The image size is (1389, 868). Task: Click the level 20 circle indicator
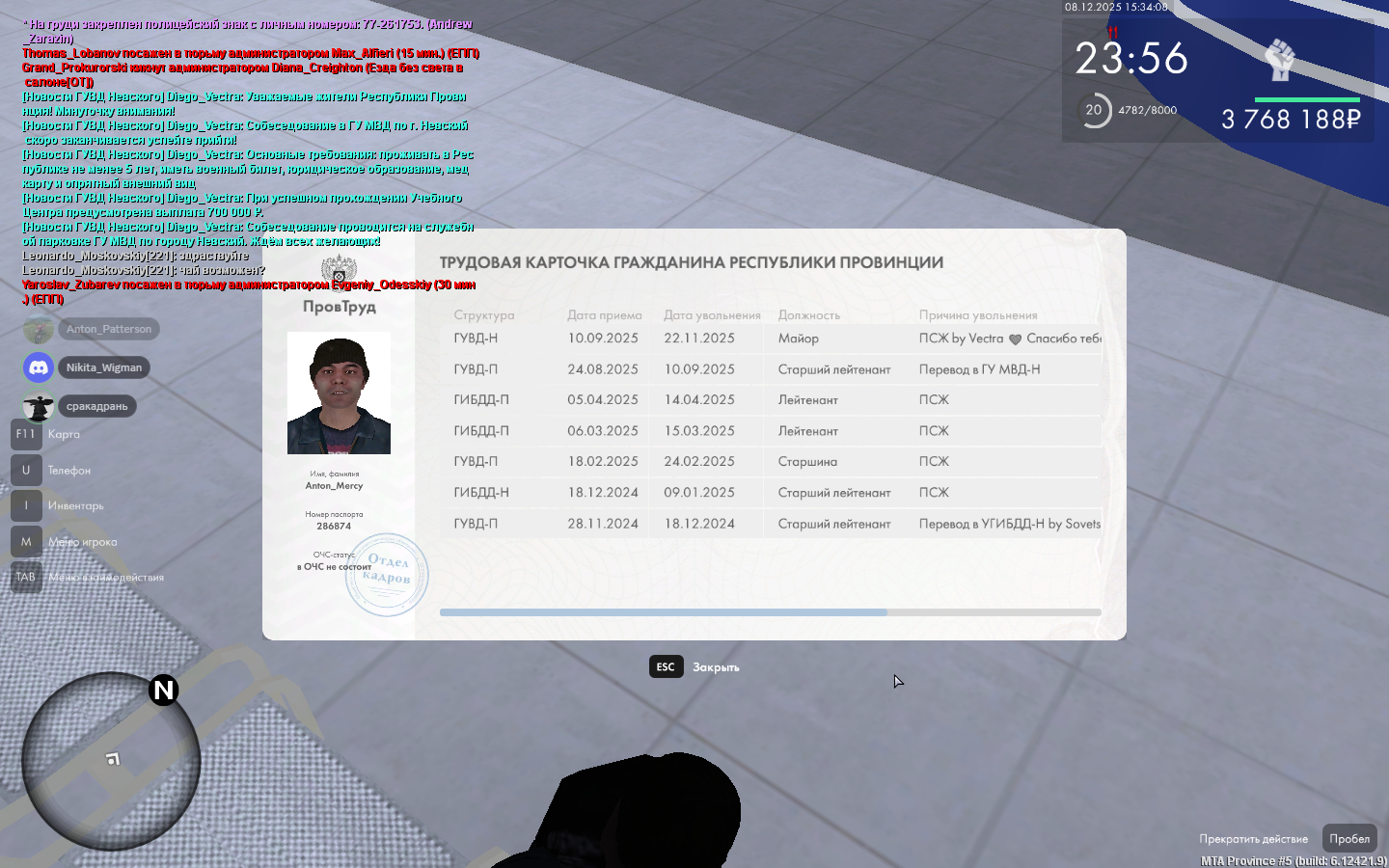[1094, 111]
